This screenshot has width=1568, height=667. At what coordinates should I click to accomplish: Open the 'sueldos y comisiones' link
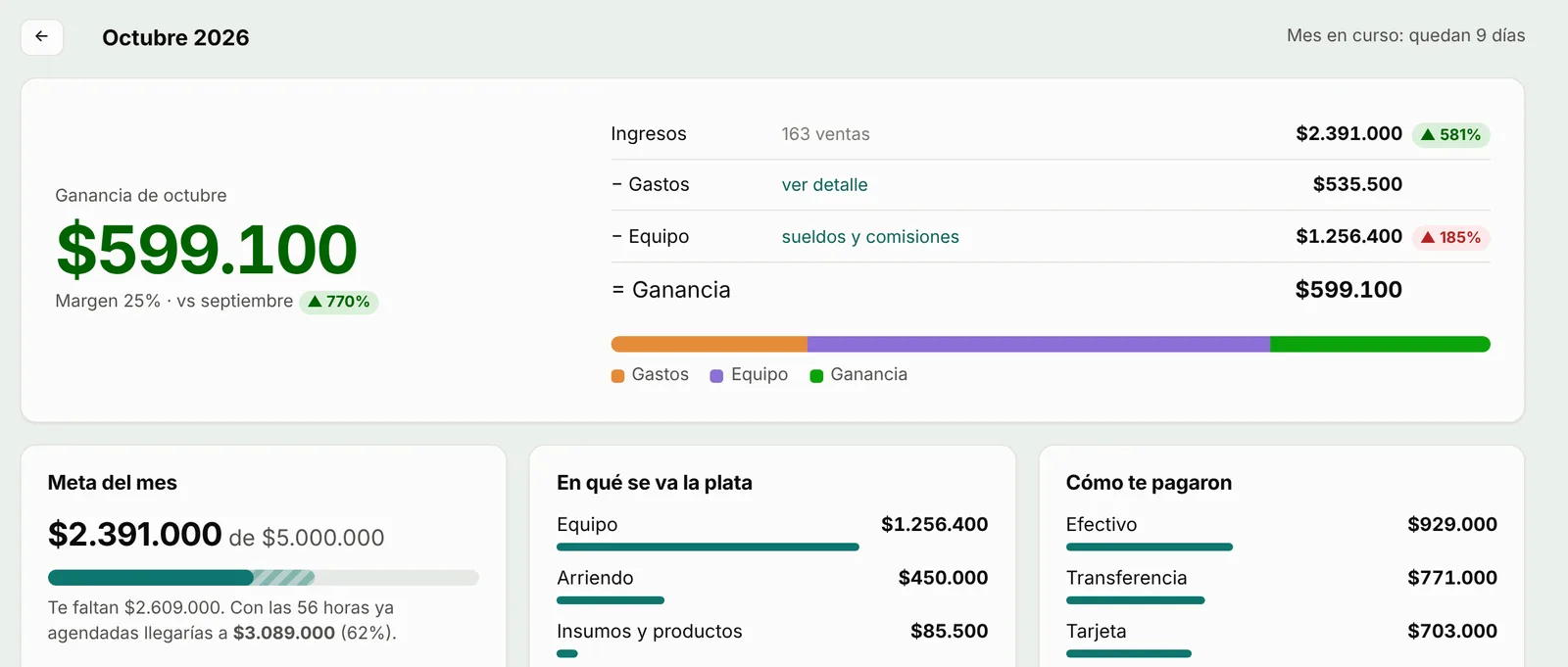tap(870, 237)
